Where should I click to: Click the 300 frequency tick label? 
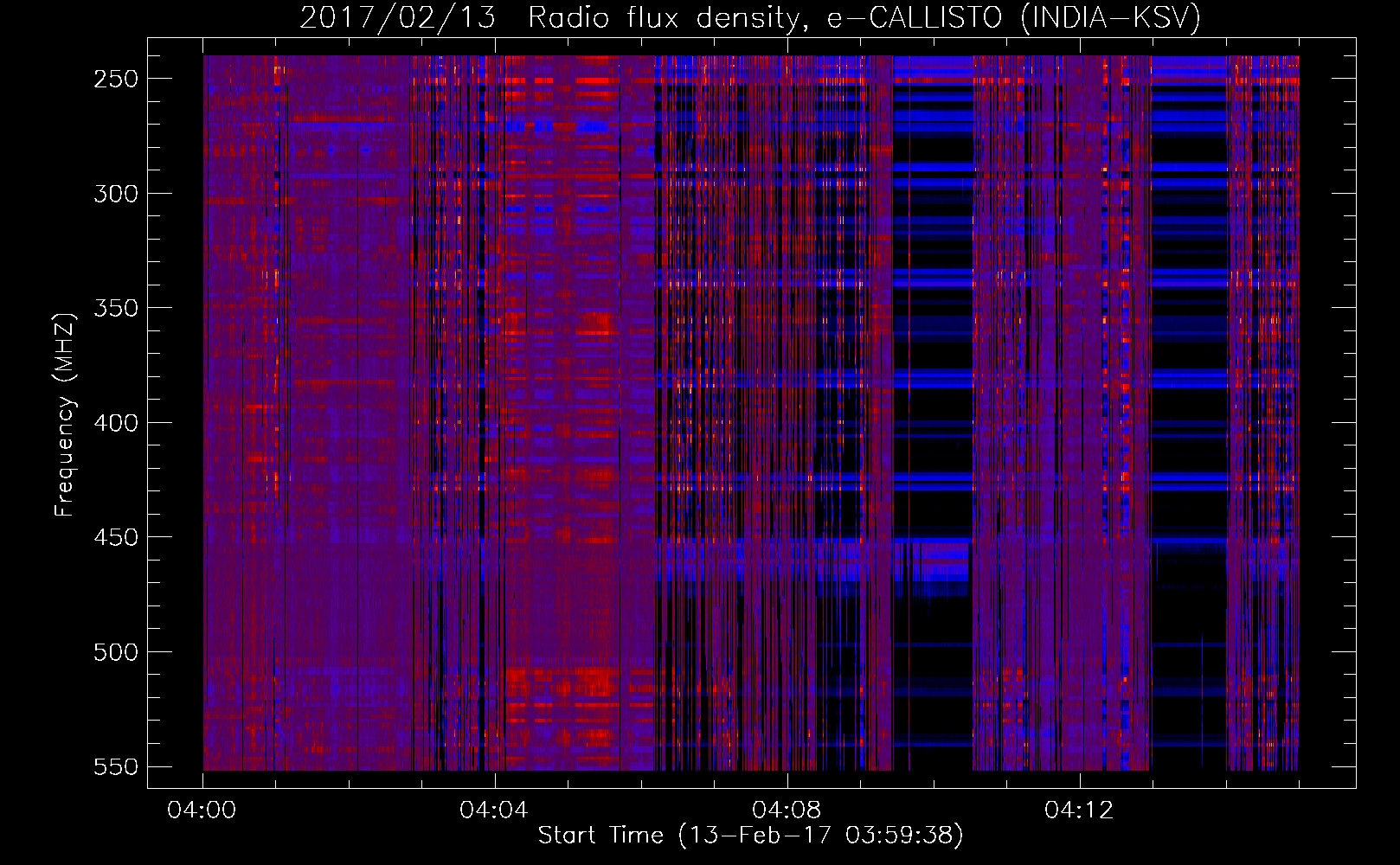(x=116, y=194)
